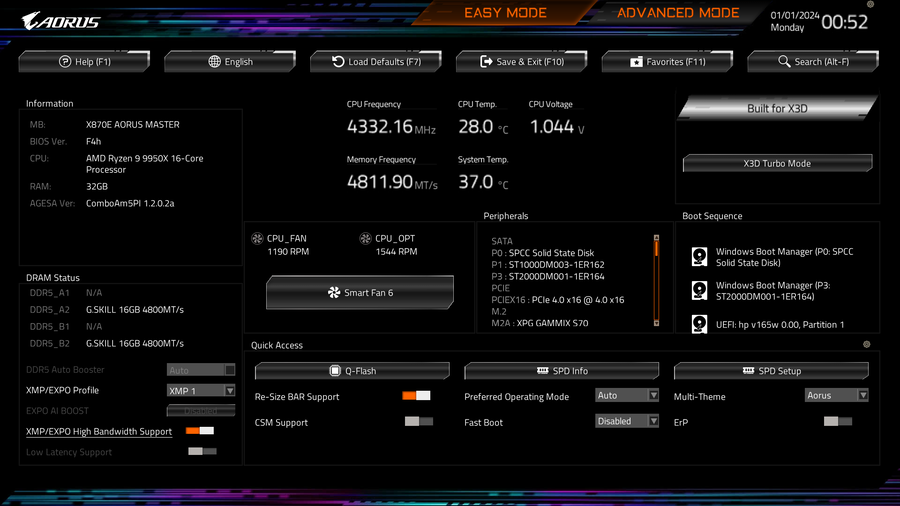Screen dimensions: 900x506
Task: Click the CPU_FAN 1190 RPM reading
Action: coord(288,251)
